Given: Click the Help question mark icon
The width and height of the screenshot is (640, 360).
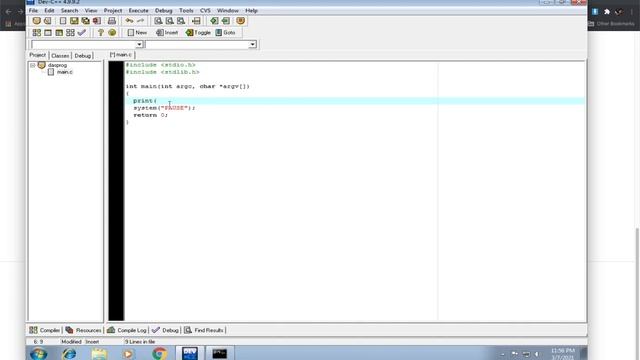Looking at the screenshot, I should pos(100,33).
